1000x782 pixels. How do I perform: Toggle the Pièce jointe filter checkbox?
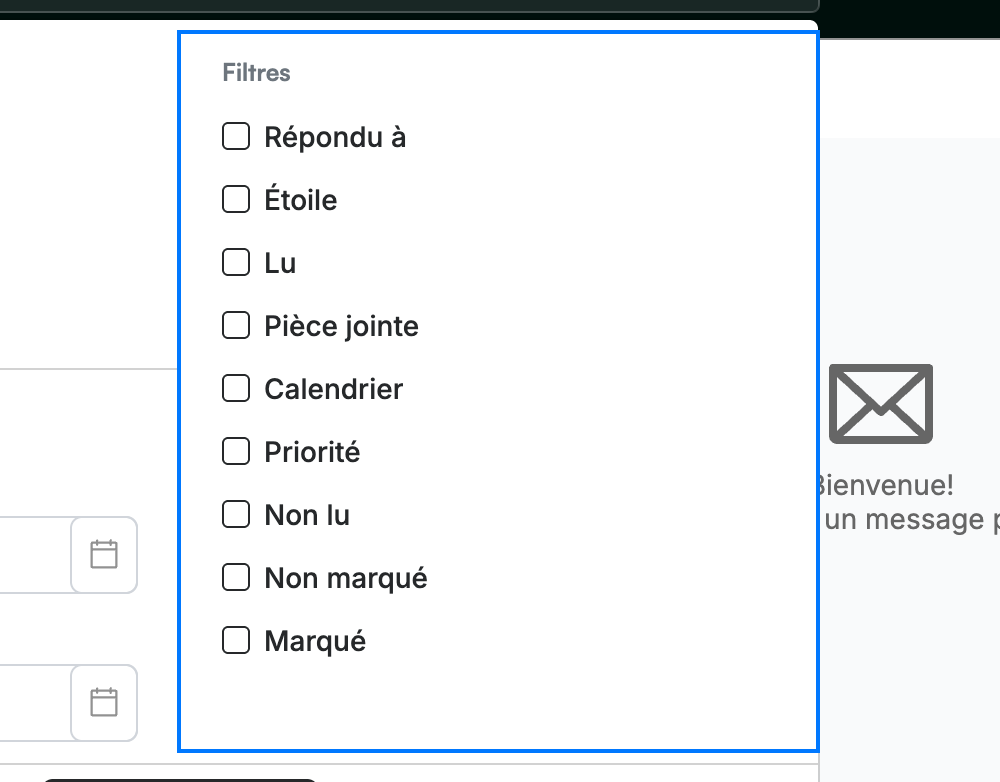pyautogui.click(x=236, y=325)
